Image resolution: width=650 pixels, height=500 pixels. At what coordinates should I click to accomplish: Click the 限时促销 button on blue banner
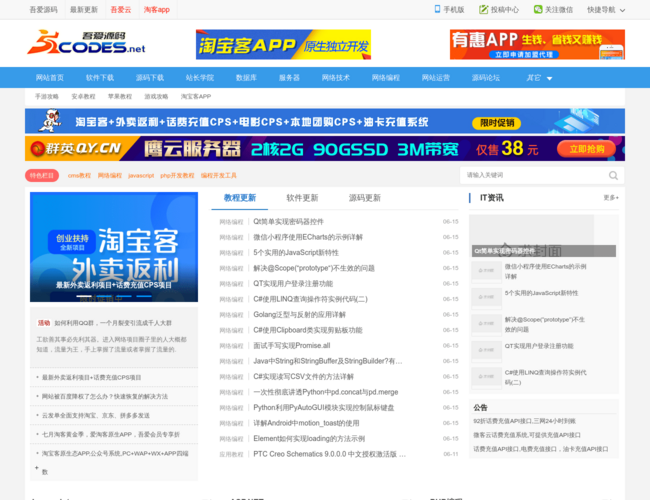coord(497,123)
